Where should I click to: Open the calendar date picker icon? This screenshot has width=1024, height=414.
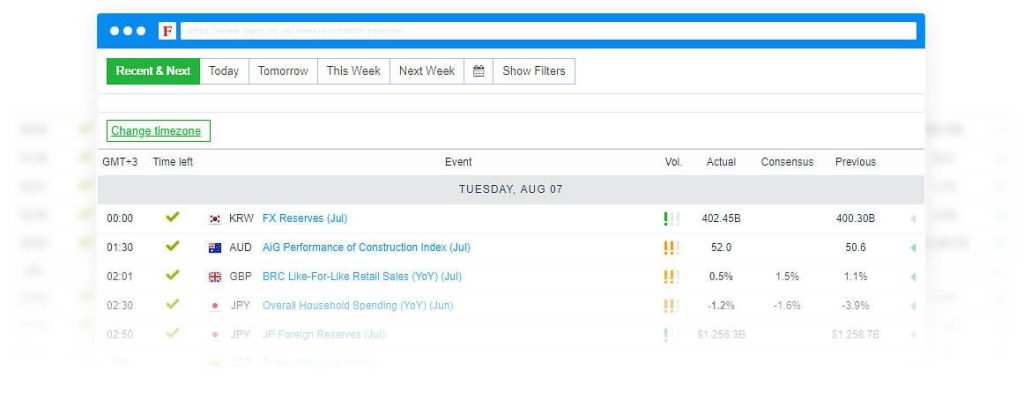pyautogui.click(x=479, y=71)
